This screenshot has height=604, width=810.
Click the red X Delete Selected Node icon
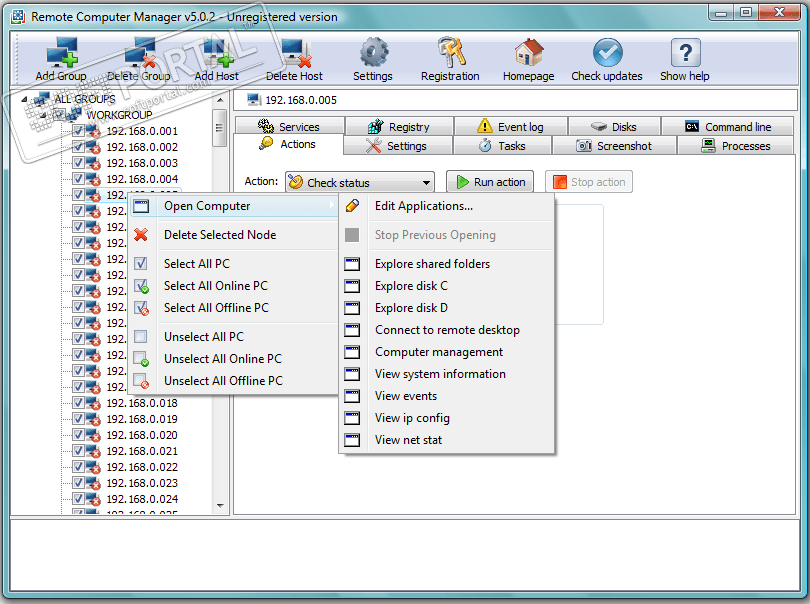coord(141,235)
